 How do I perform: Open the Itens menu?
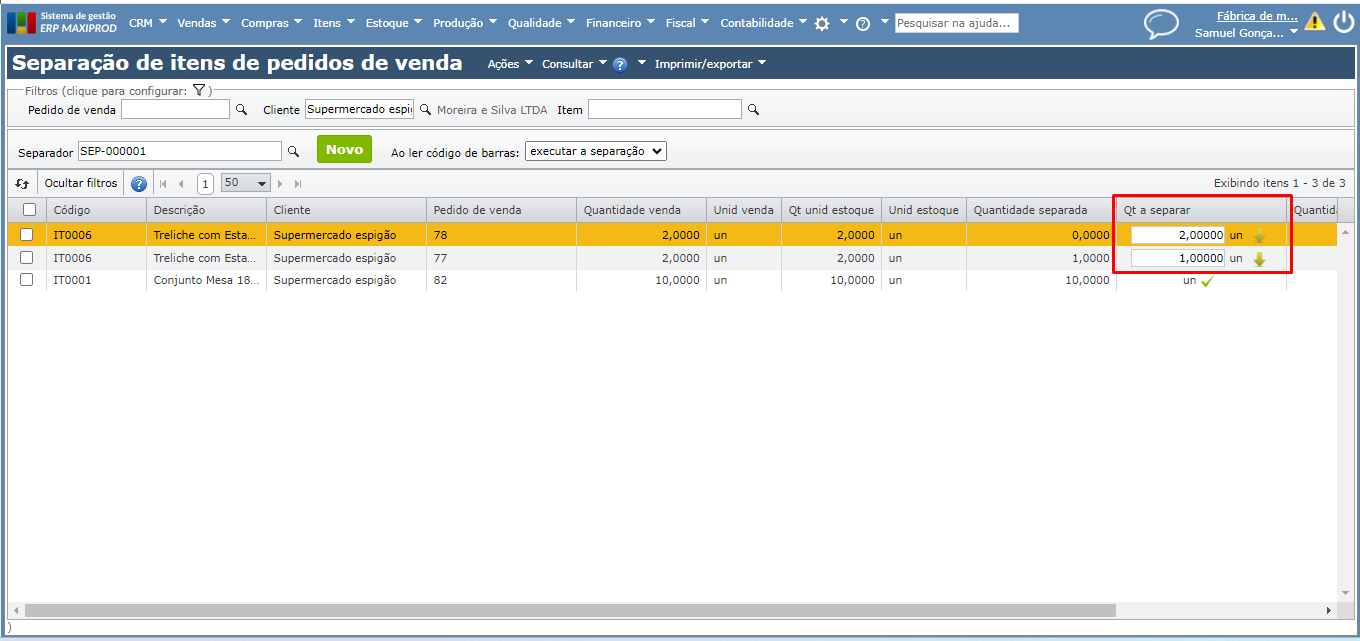[333, 23]
